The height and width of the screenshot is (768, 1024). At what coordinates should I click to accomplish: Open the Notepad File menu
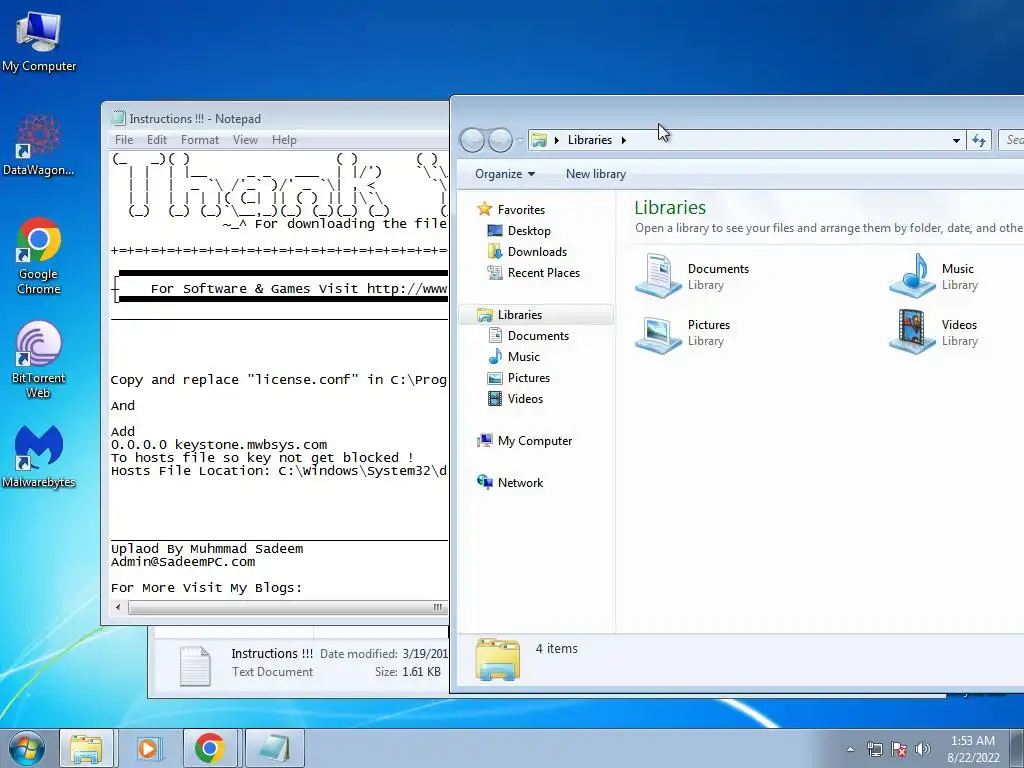point(123,140)
